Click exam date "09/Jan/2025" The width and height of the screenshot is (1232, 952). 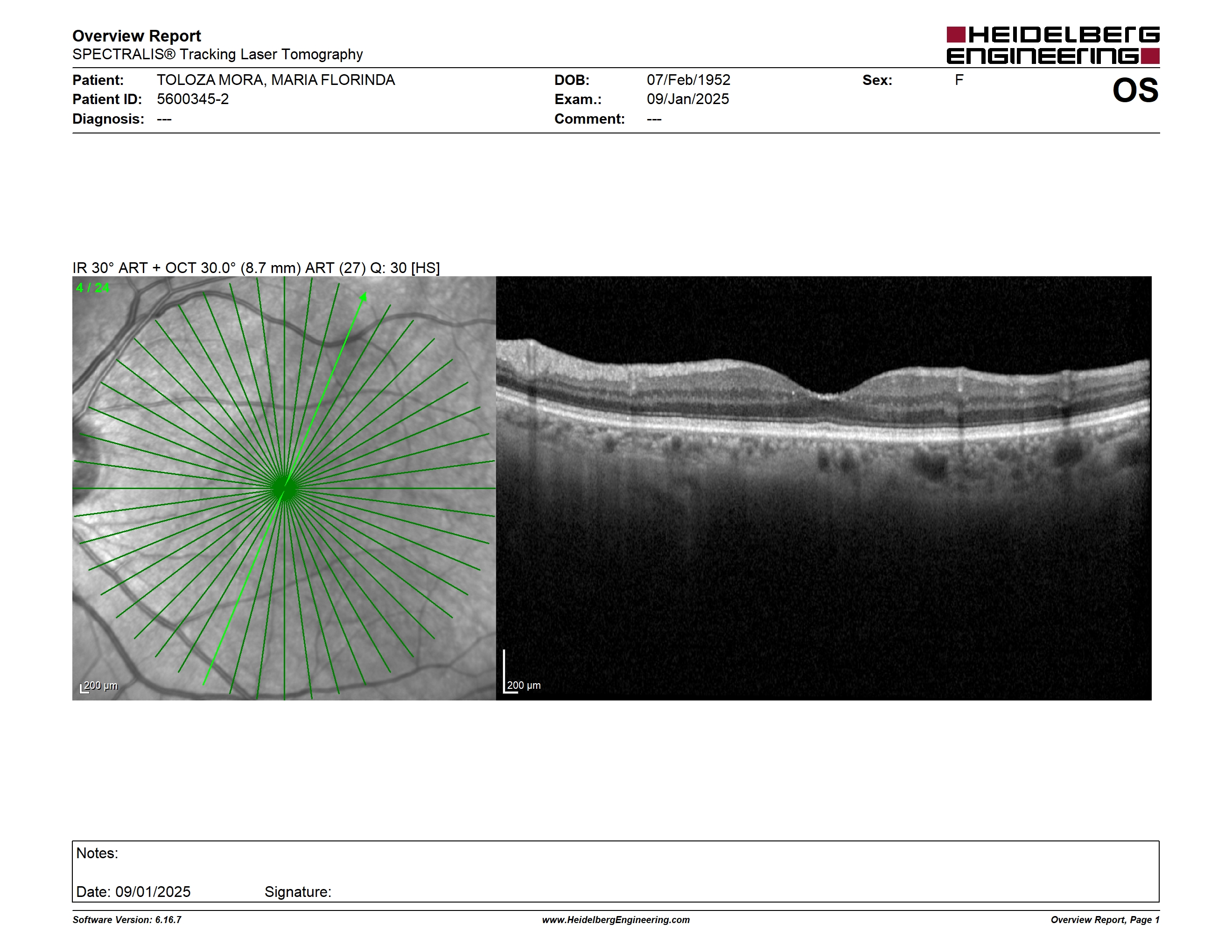pos(688,99)
